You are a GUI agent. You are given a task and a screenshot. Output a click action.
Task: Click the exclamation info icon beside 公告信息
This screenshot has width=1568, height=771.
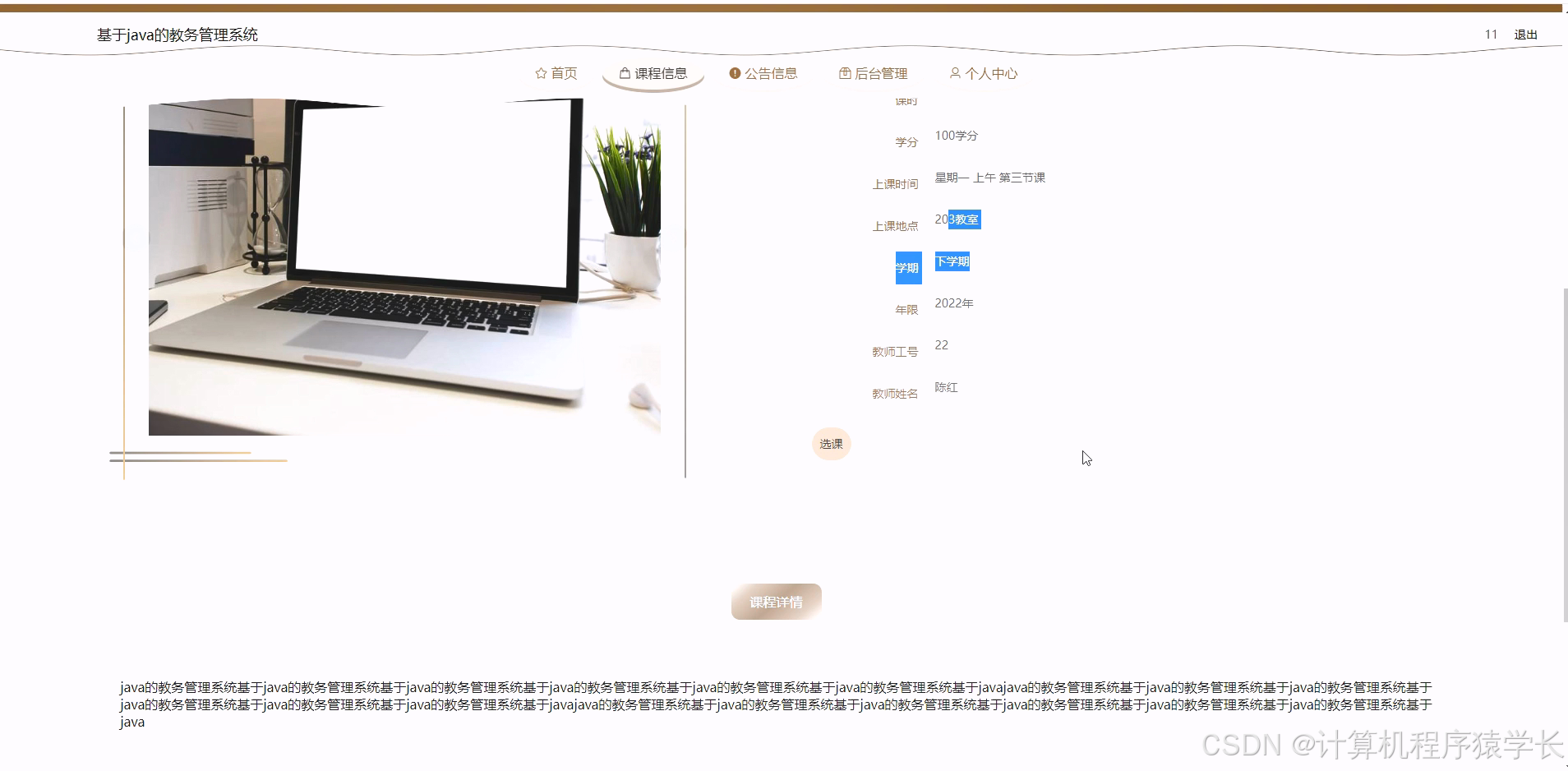click(734, 73)
